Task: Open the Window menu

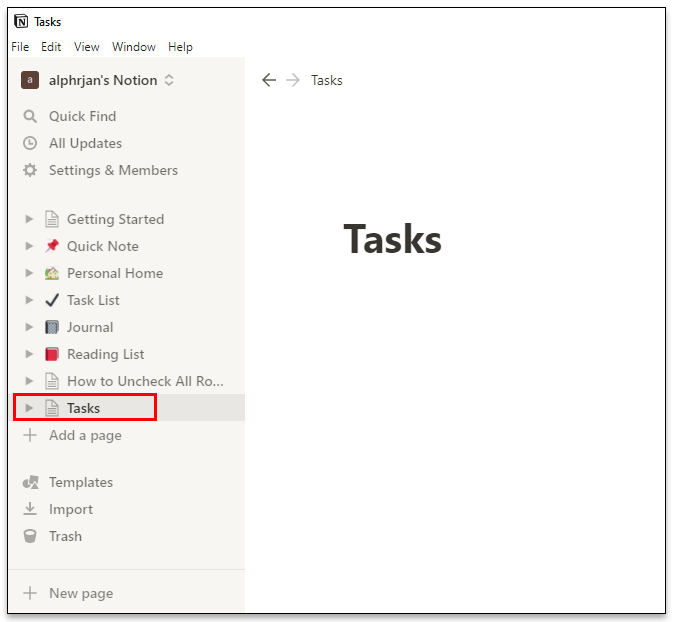Action: [x=134, y=46]
